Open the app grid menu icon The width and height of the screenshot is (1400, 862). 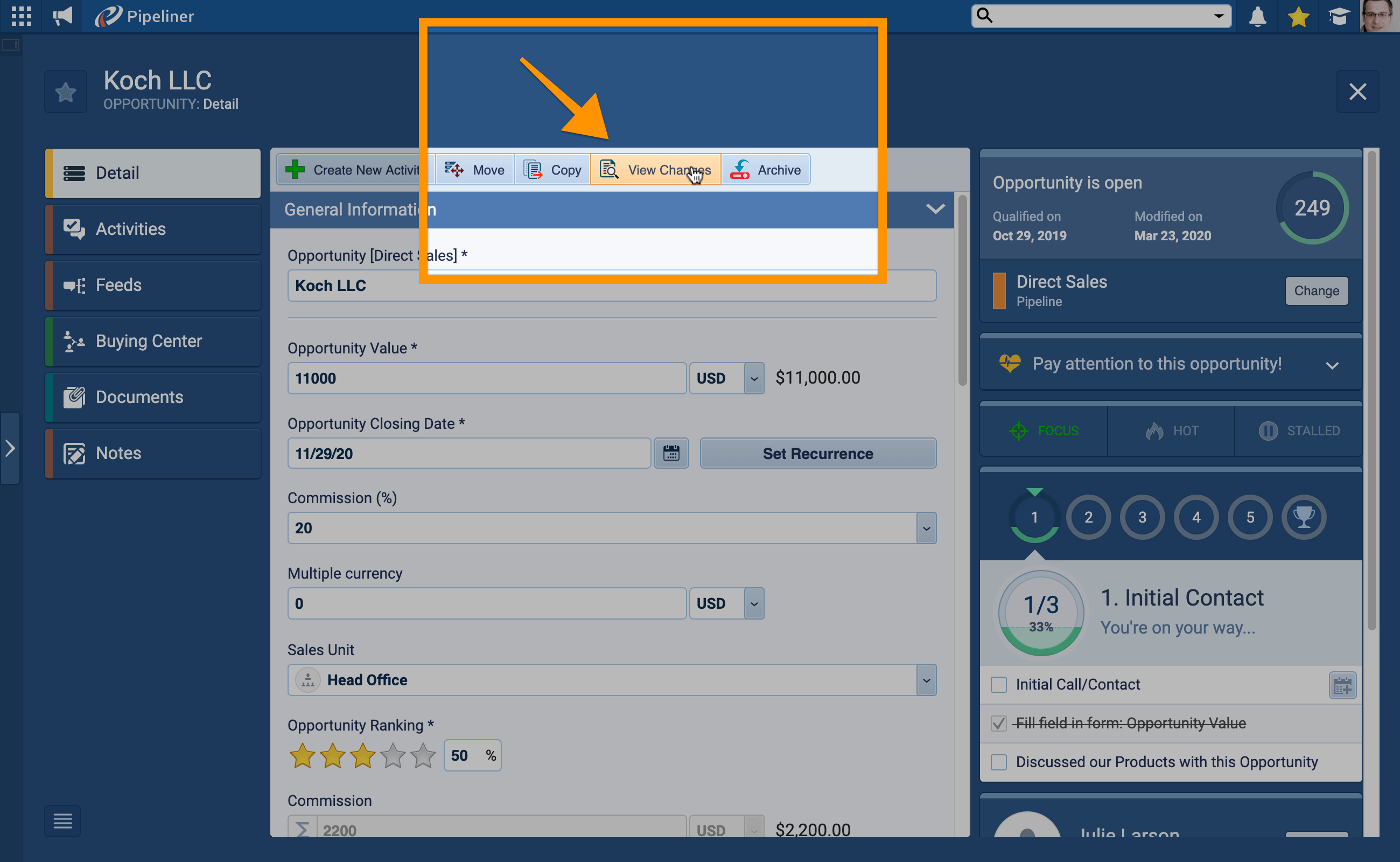(21, 16)
